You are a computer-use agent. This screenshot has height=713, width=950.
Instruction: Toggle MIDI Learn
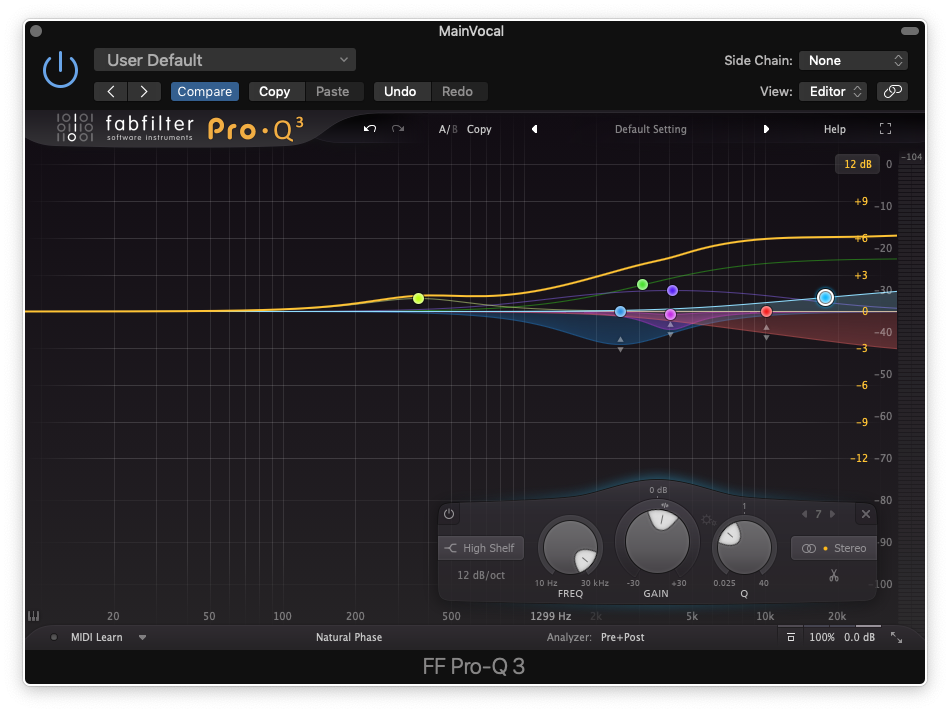click(96, 637)
